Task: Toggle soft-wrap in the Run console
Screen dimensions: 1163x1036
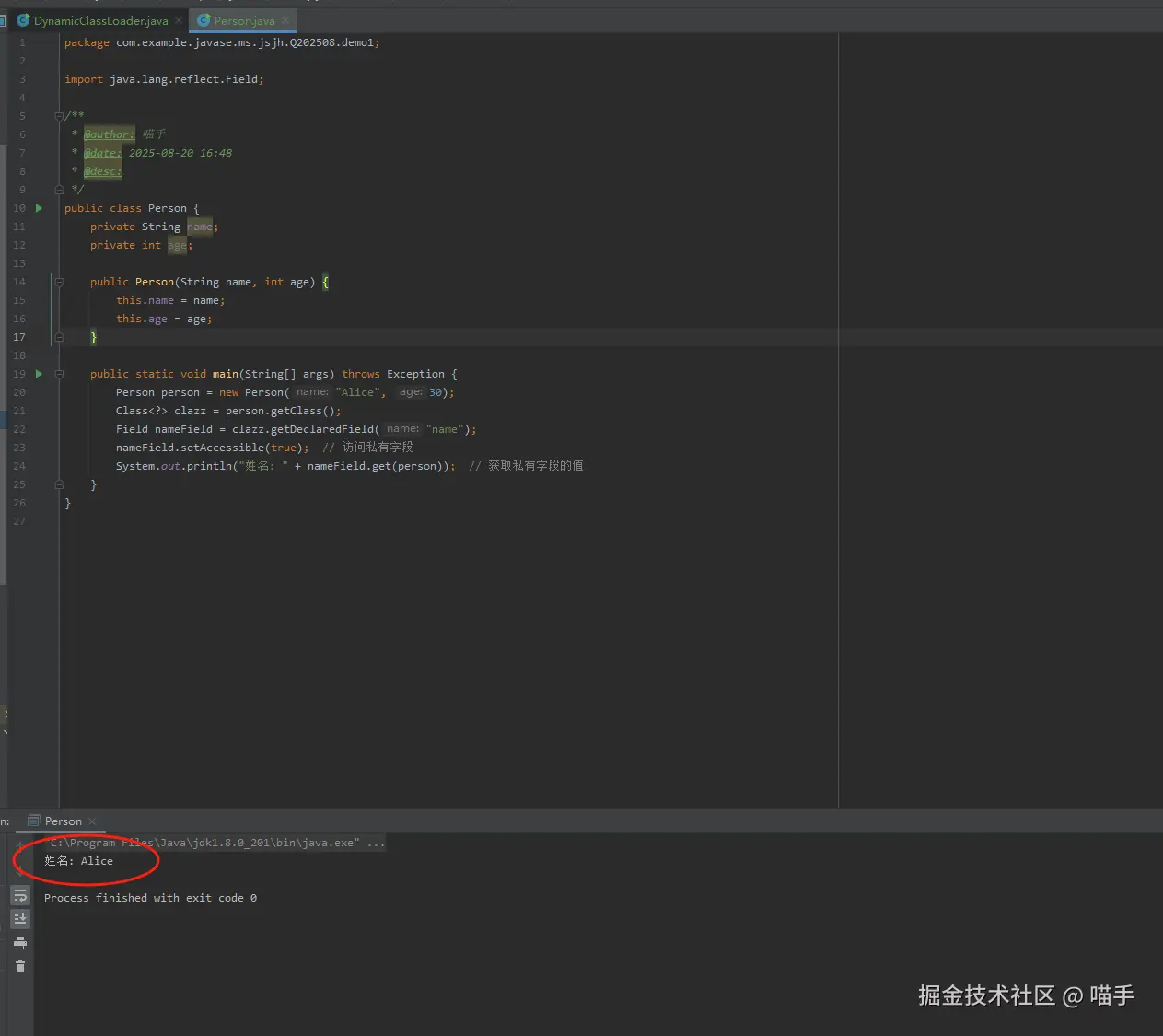Action: [x=20, y=896]
